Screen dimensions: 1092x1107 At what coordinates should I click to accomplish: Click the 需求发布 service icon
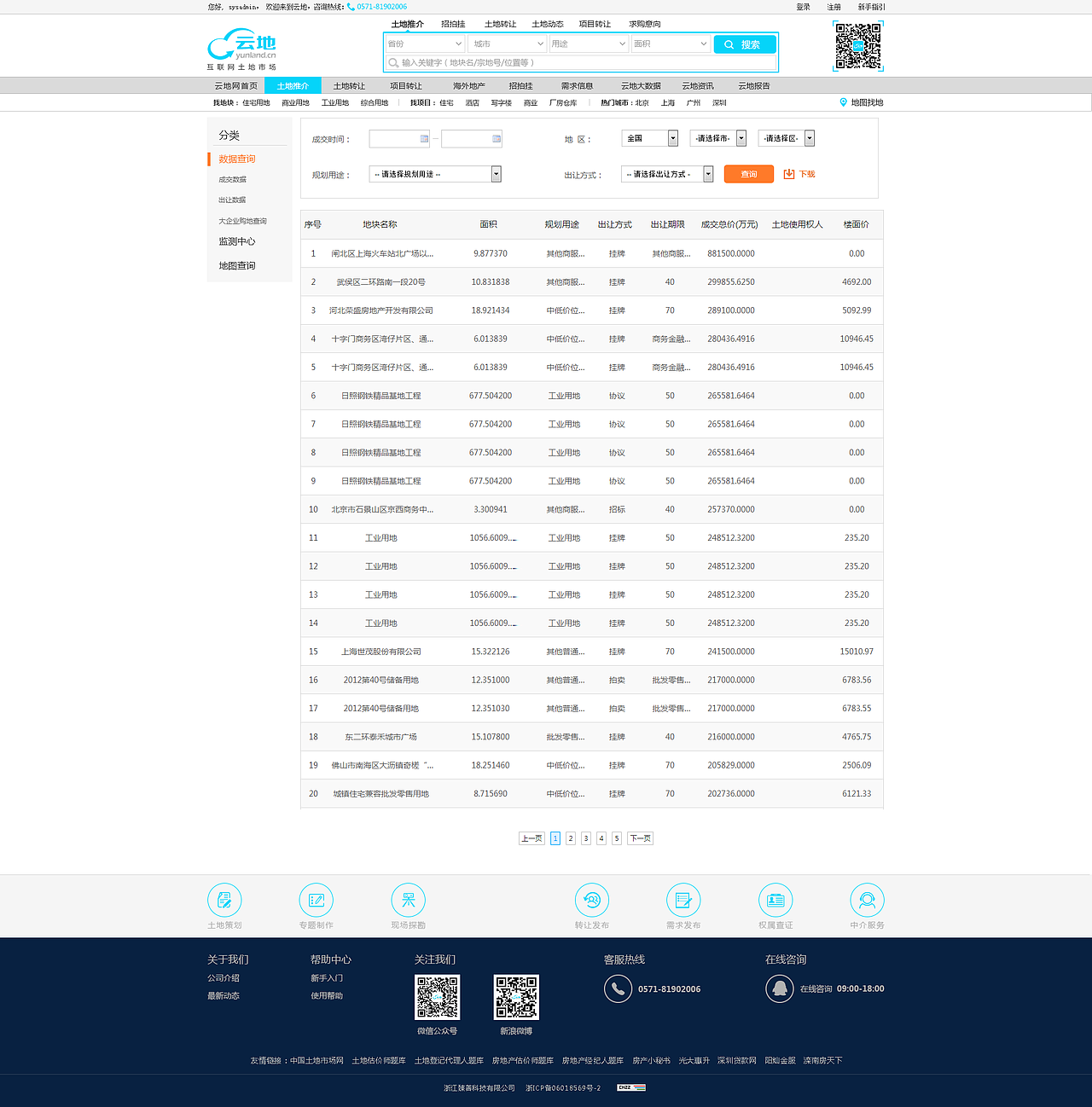(683, 900)
